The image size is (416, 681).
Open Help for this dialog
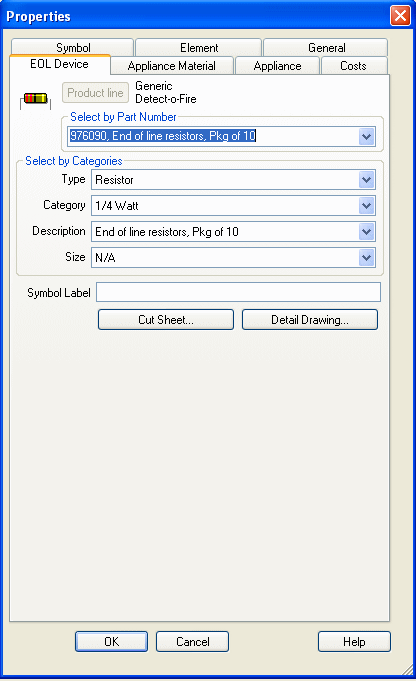tap(354, 641)
